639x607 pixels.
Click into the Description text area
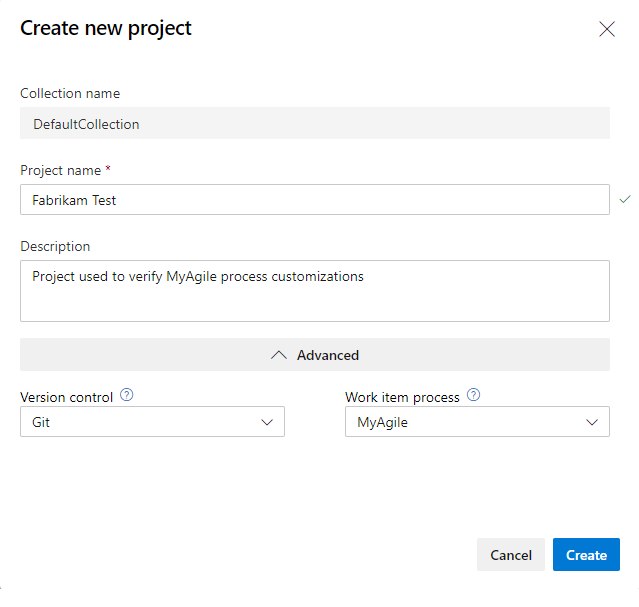click(x=315, y=291)
